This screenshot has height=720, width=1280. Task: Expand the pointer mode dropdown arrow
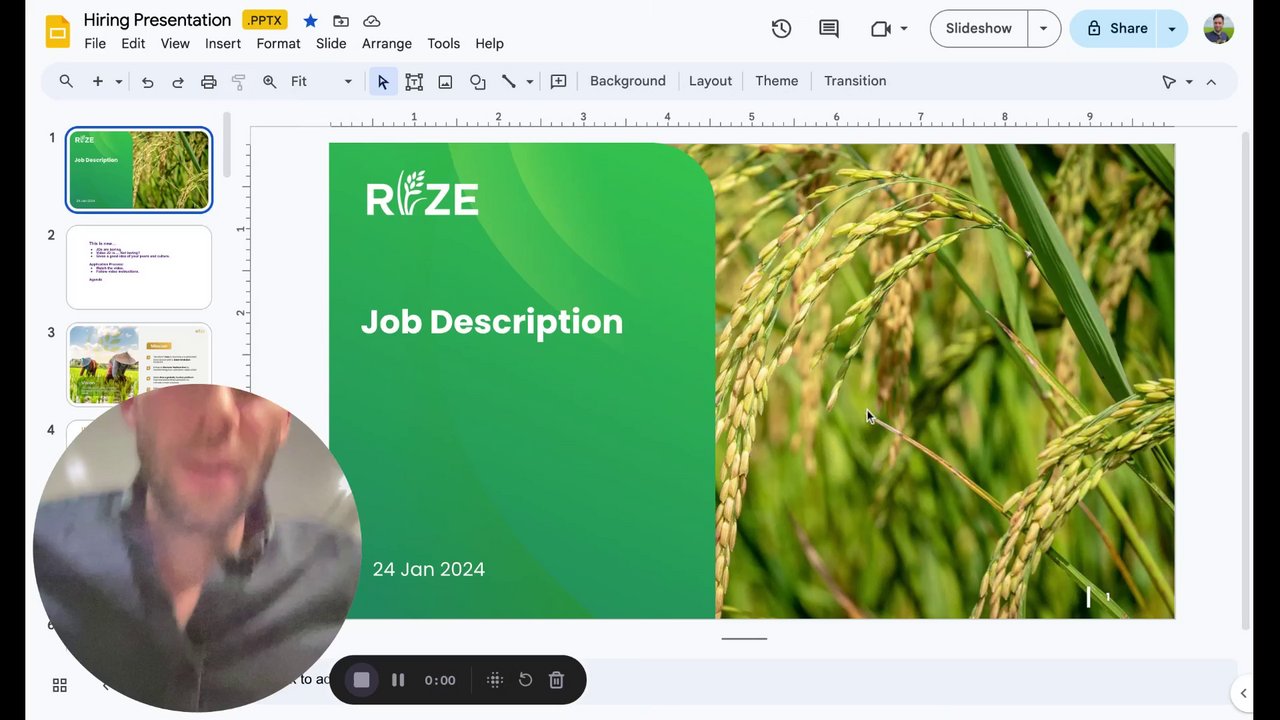click(1189, 81)
